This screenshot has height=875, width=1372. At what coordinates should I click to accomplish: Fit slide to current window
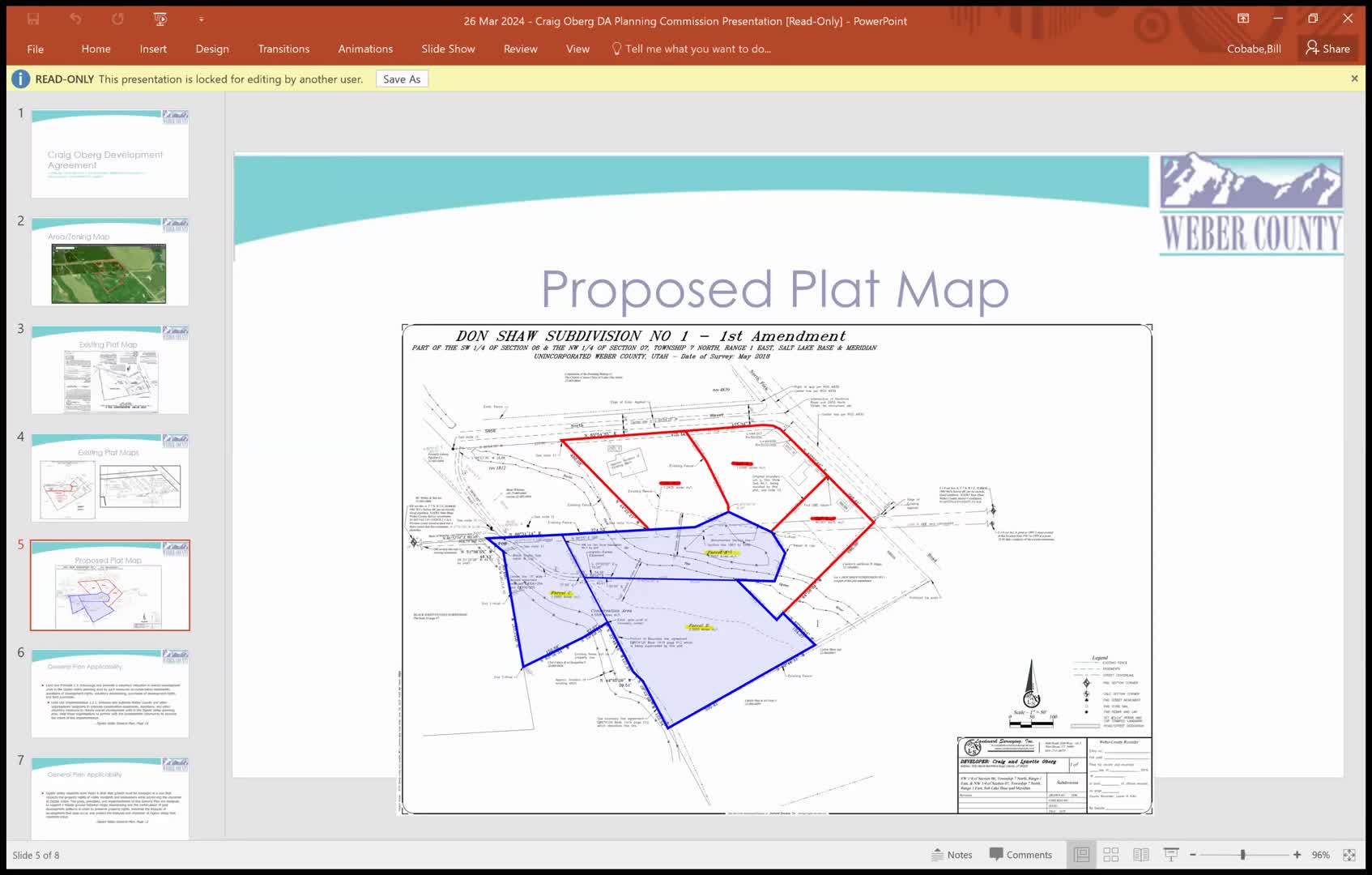1349,855
